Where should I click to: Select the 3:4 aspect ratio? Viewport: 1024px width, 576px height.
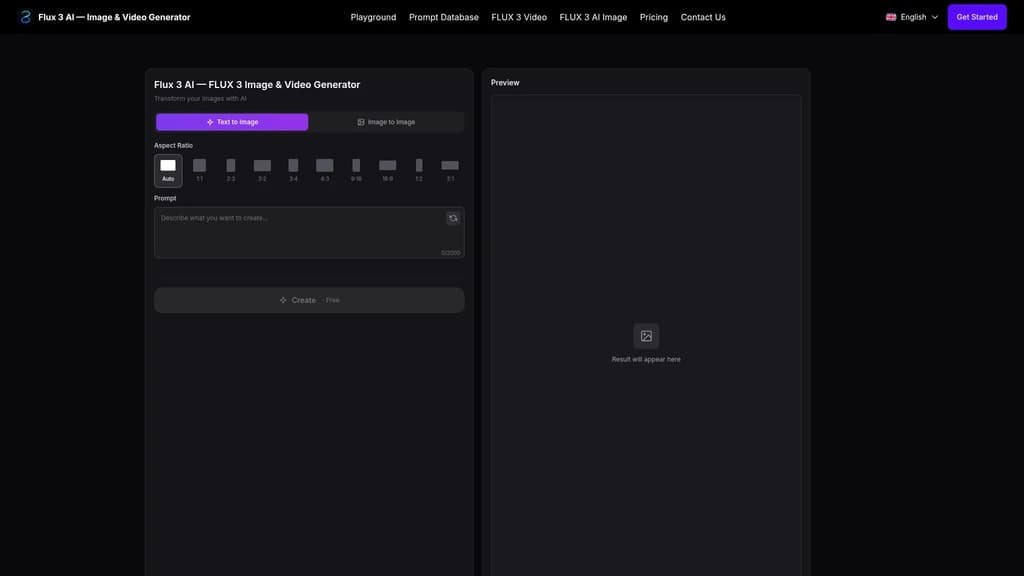click(x=293, y=170)
